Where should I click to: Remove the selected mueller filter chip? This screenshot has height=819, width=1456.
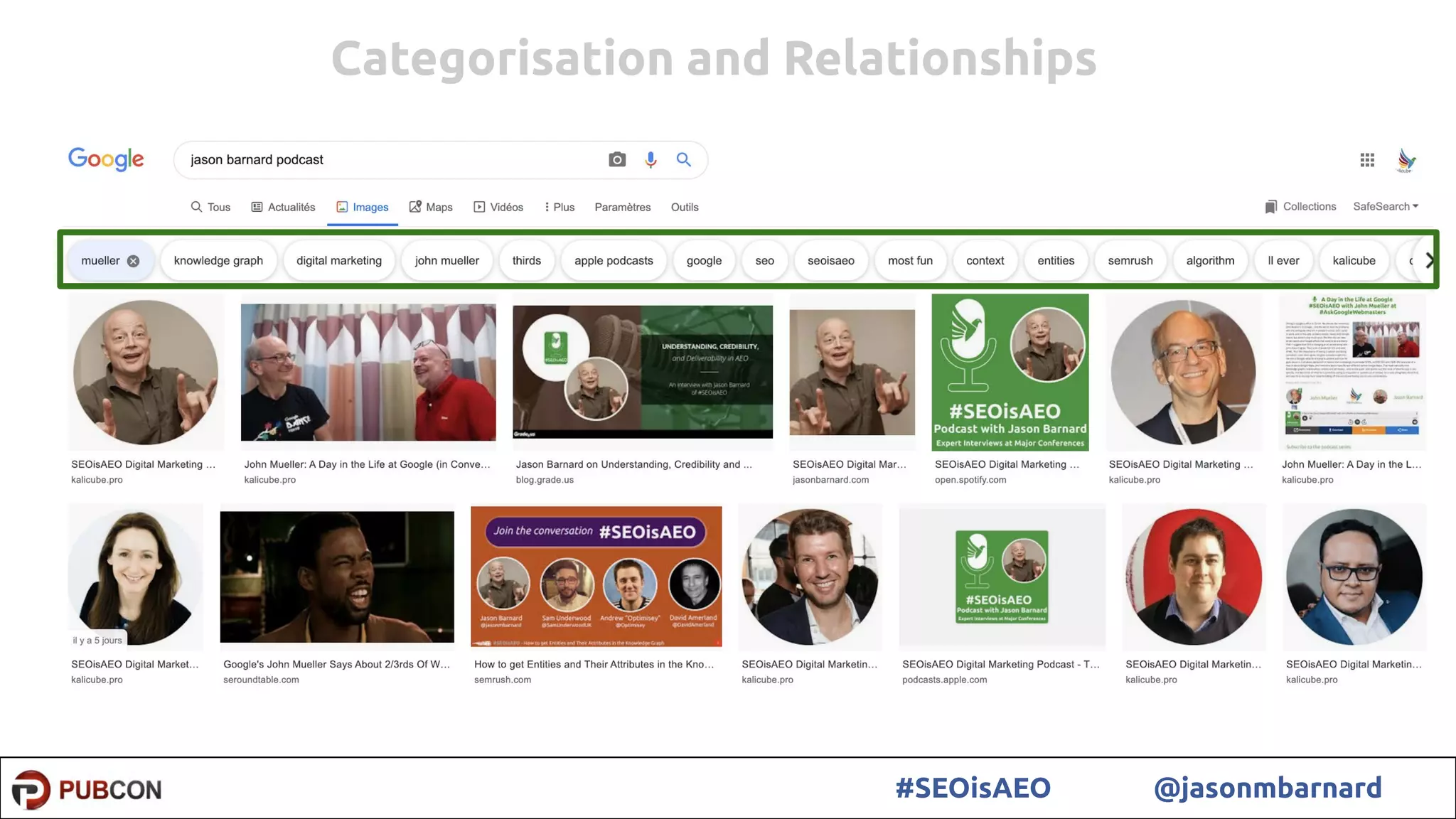point(133,261)
